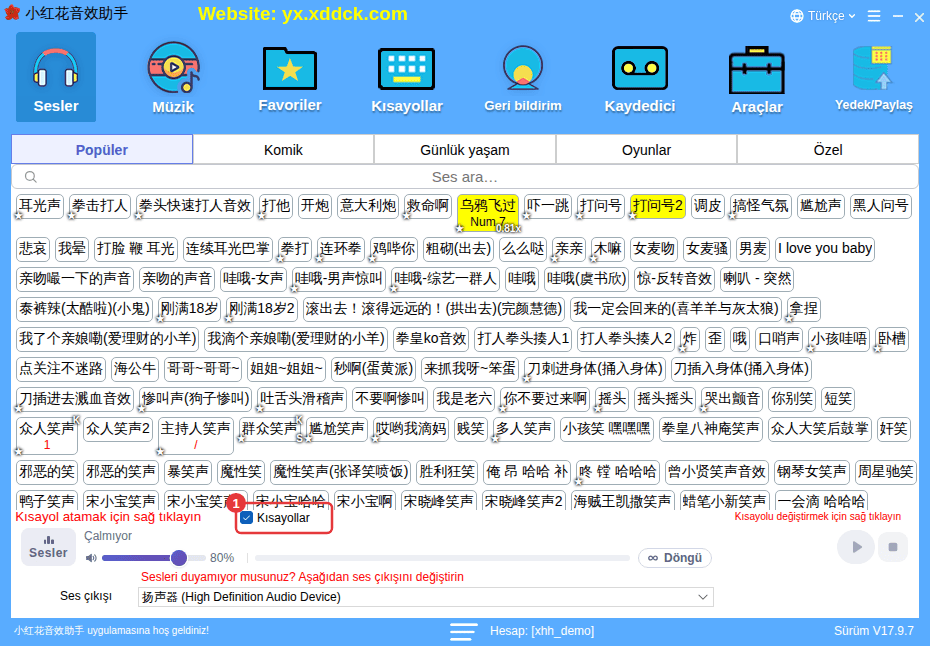The image size is (930, 646).
Task: Open the hamburger menu in title bar
Action: (874, 16)
